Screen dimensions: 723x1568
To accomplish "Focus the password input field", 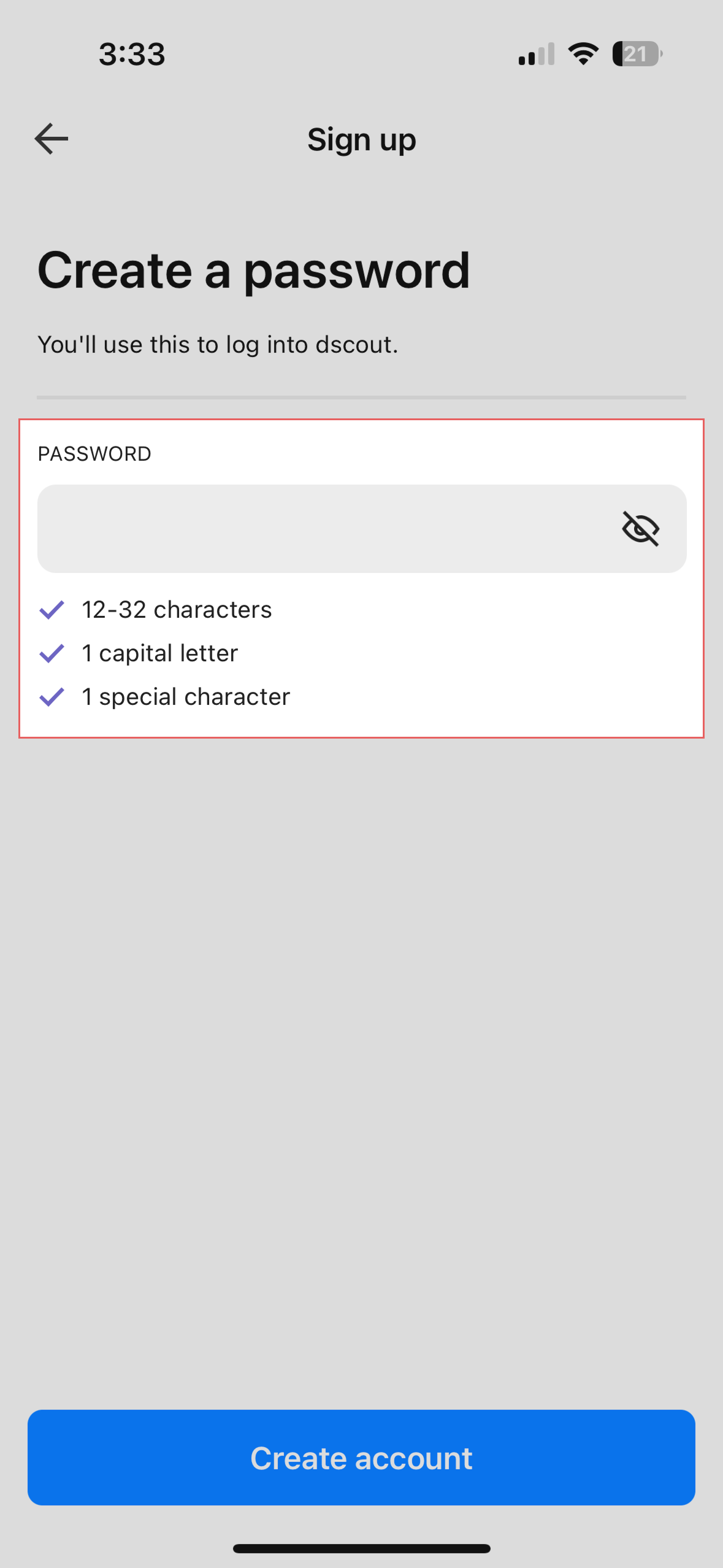I will [362, 529].
